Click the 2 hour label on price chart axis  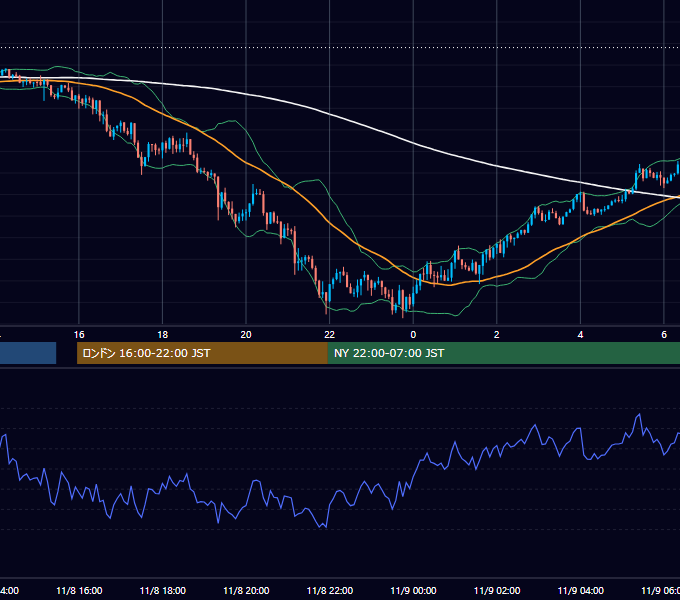point(497,335)
